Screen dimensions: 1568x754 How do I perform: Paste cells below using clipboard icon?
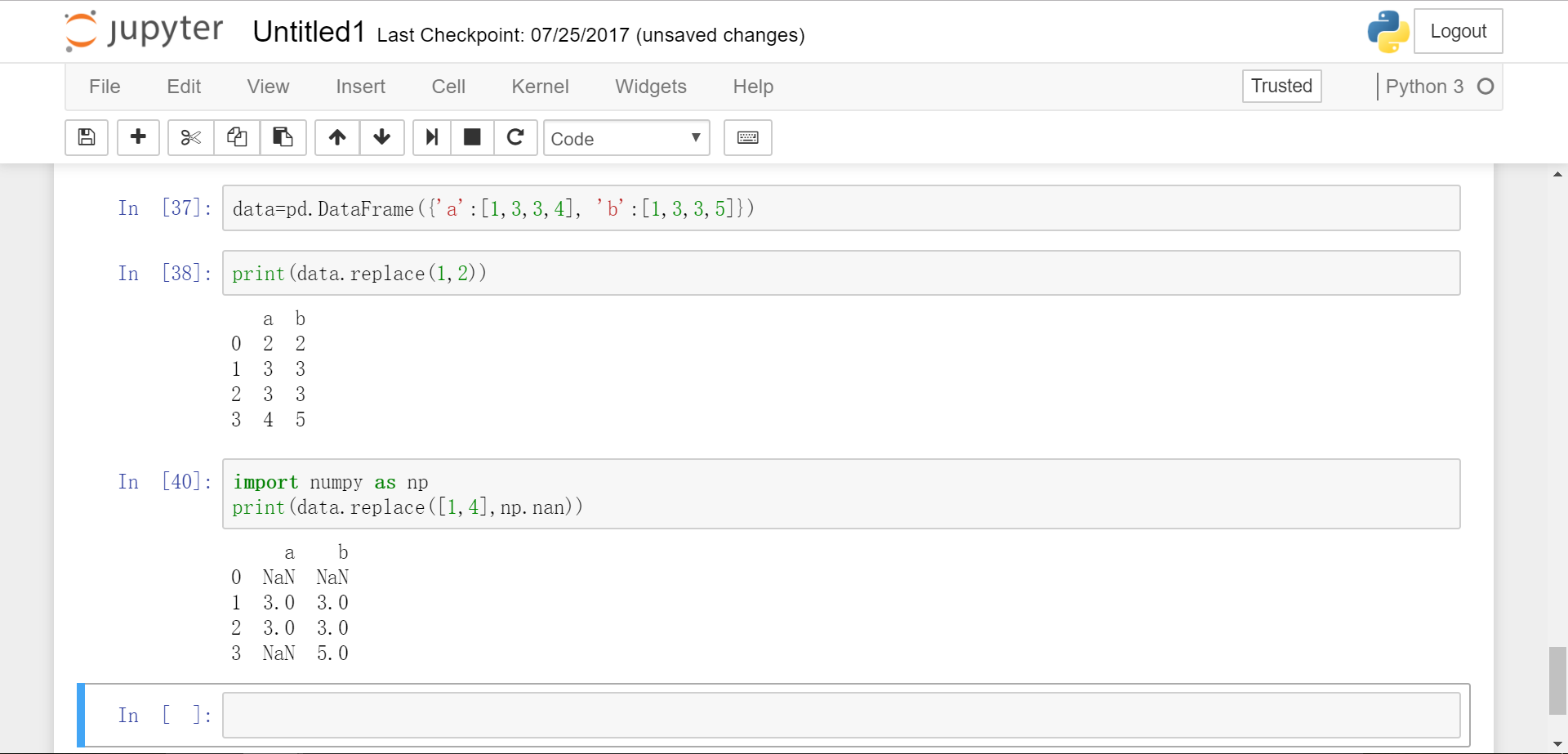pyautogui.click(x=283, y=137)
